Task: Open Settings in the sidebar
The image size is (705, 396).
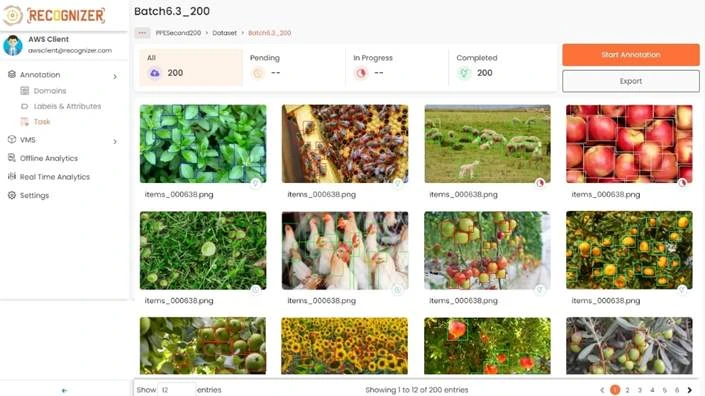Action: [x=34, y=196]
